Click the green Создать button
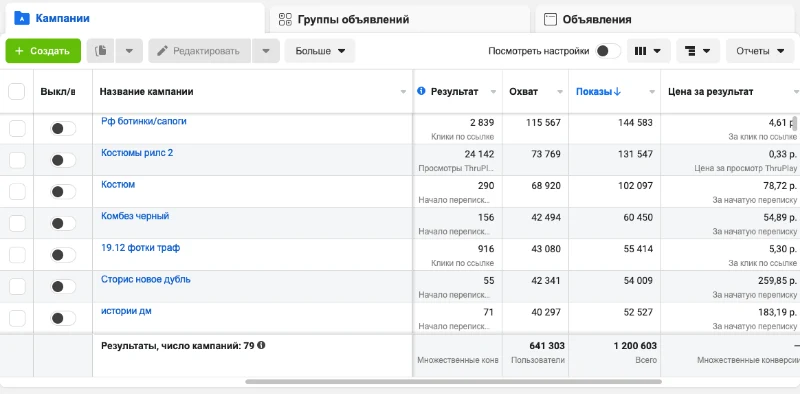Screen dimensions: 800x394 click(43, 51)
